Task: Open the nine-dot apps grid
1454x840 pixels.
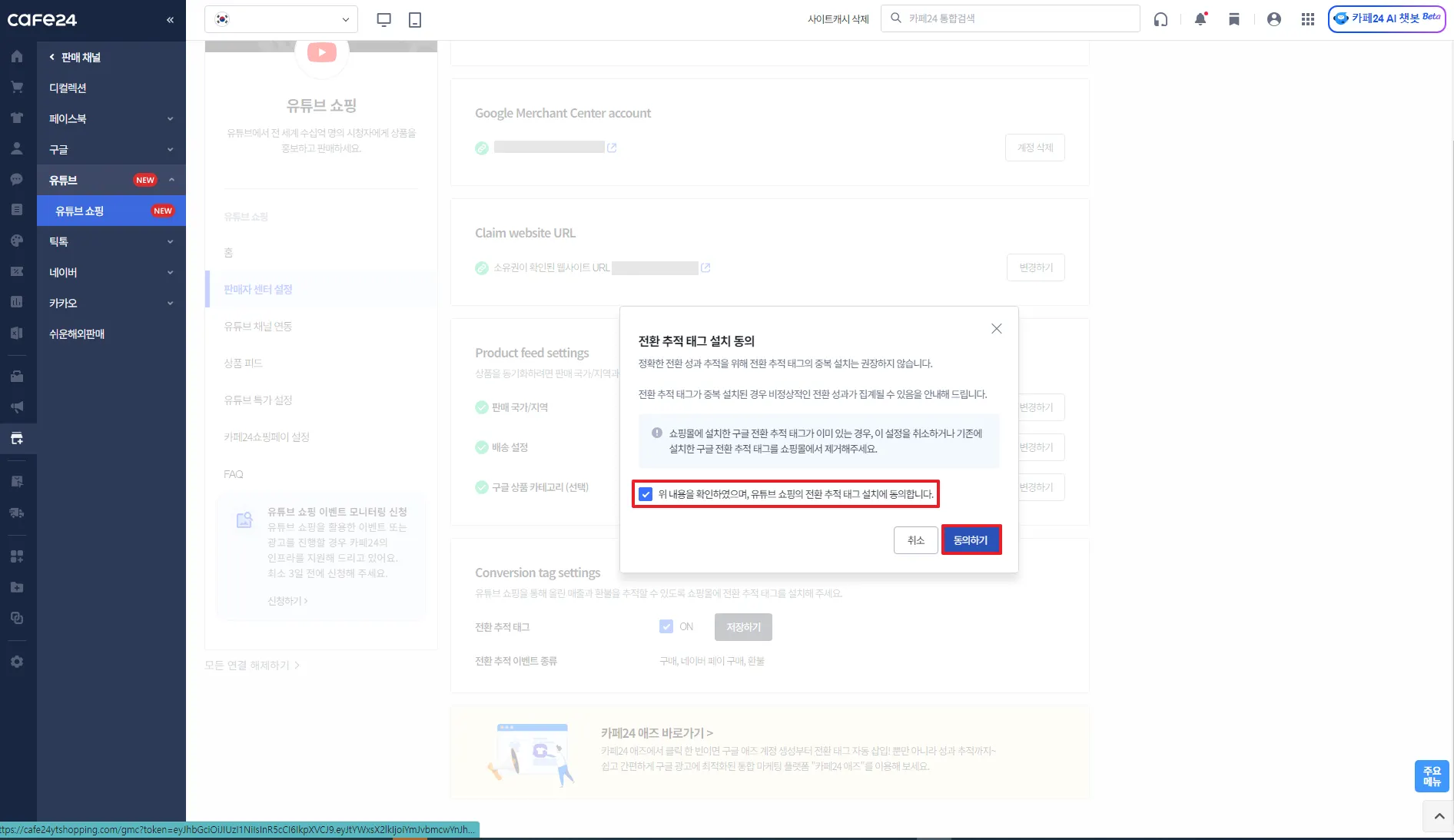Action: 1308,19
